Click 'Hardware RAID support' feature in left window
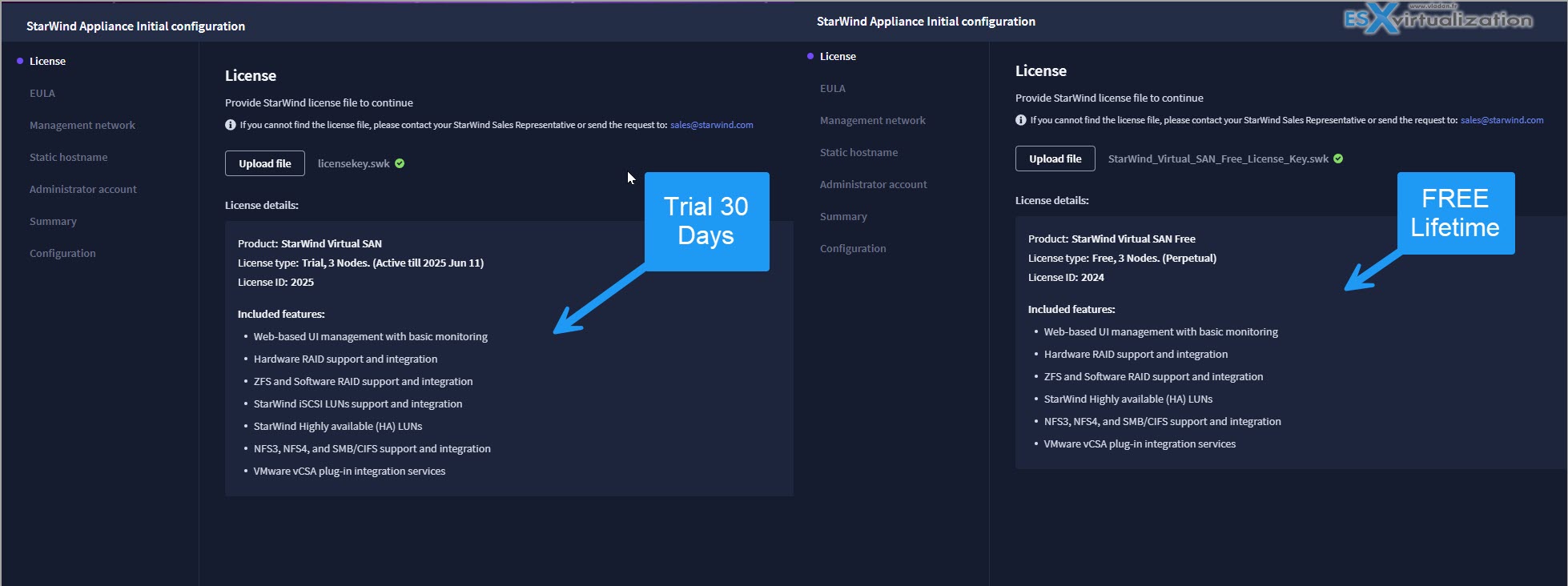Image resolution: width=1568 pixels, height=586 pixels. 345,359
